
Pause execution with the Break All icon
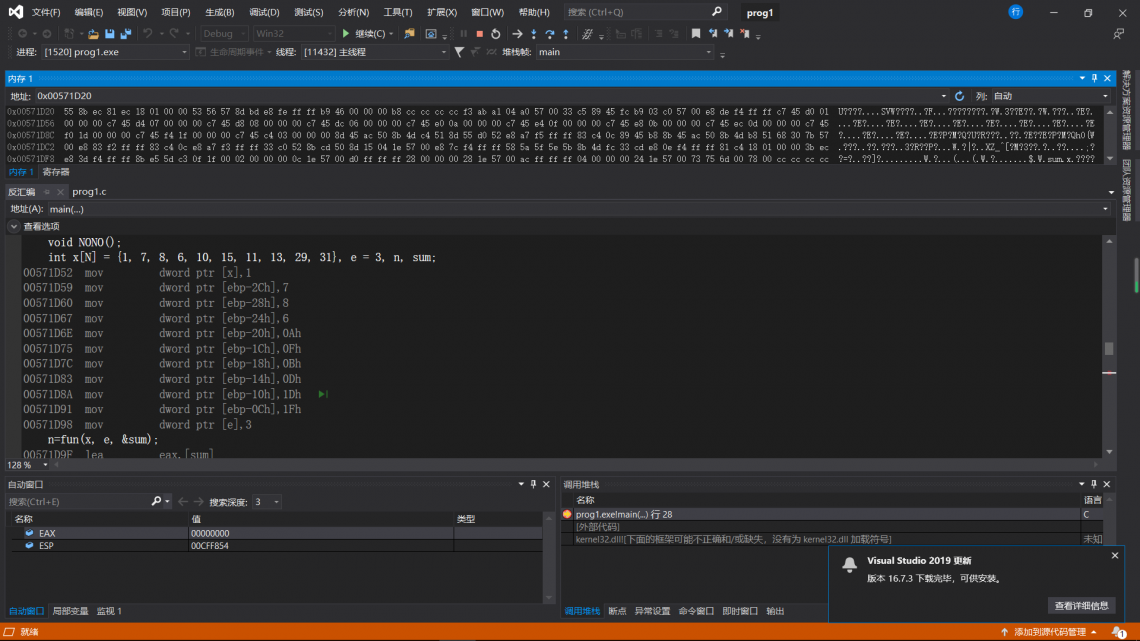point(464,34)
